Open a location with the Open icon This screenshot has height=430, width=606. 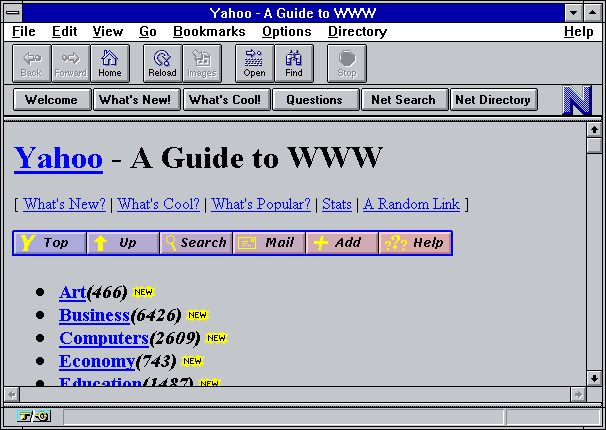point(254,63)
